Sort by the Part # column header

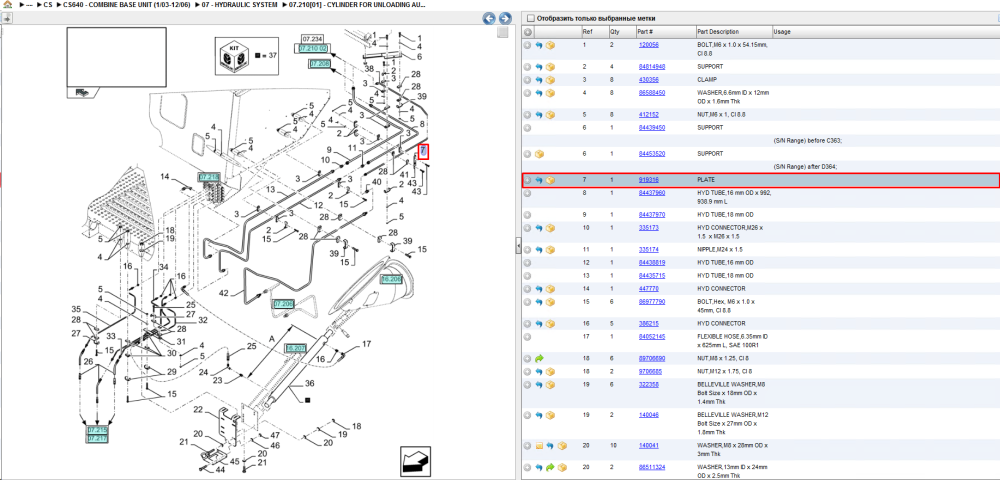click(645, 32)
